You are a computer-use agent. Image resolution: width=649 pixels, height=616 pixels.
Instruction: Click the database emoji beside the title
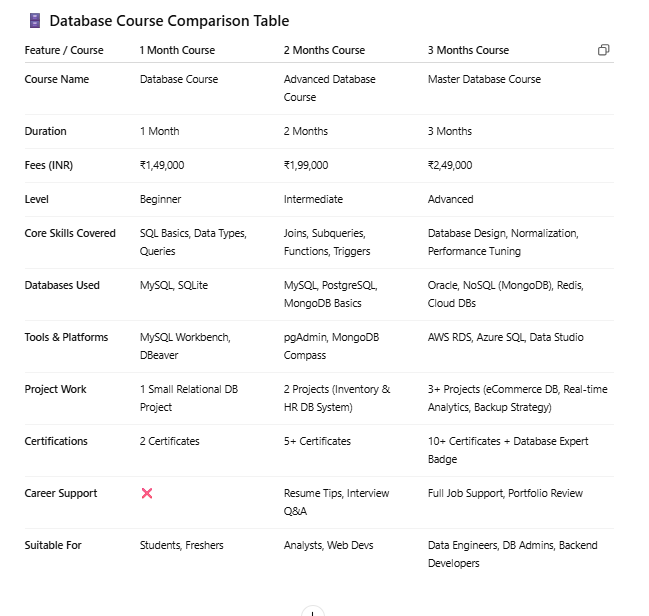(34, 20)
